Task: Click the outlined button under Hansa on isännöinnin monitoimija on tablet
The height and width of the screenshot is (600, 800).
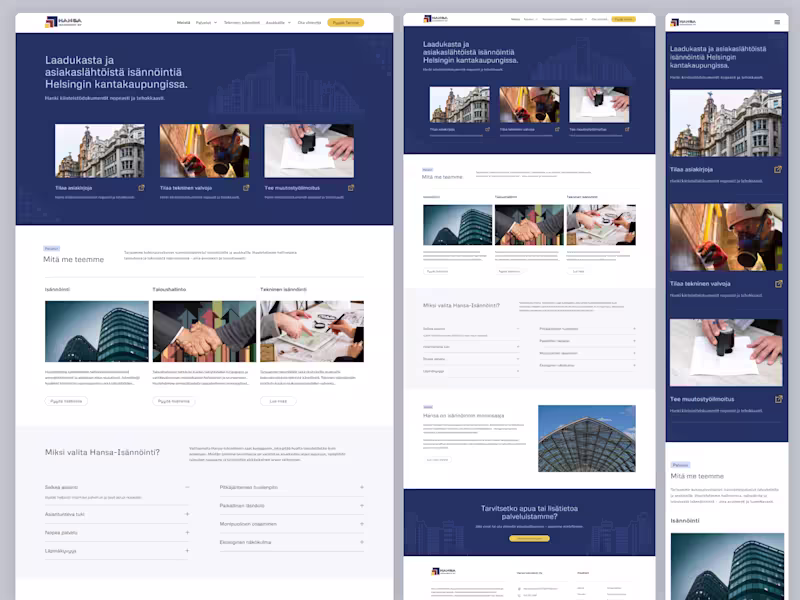Action: (438, 460)
